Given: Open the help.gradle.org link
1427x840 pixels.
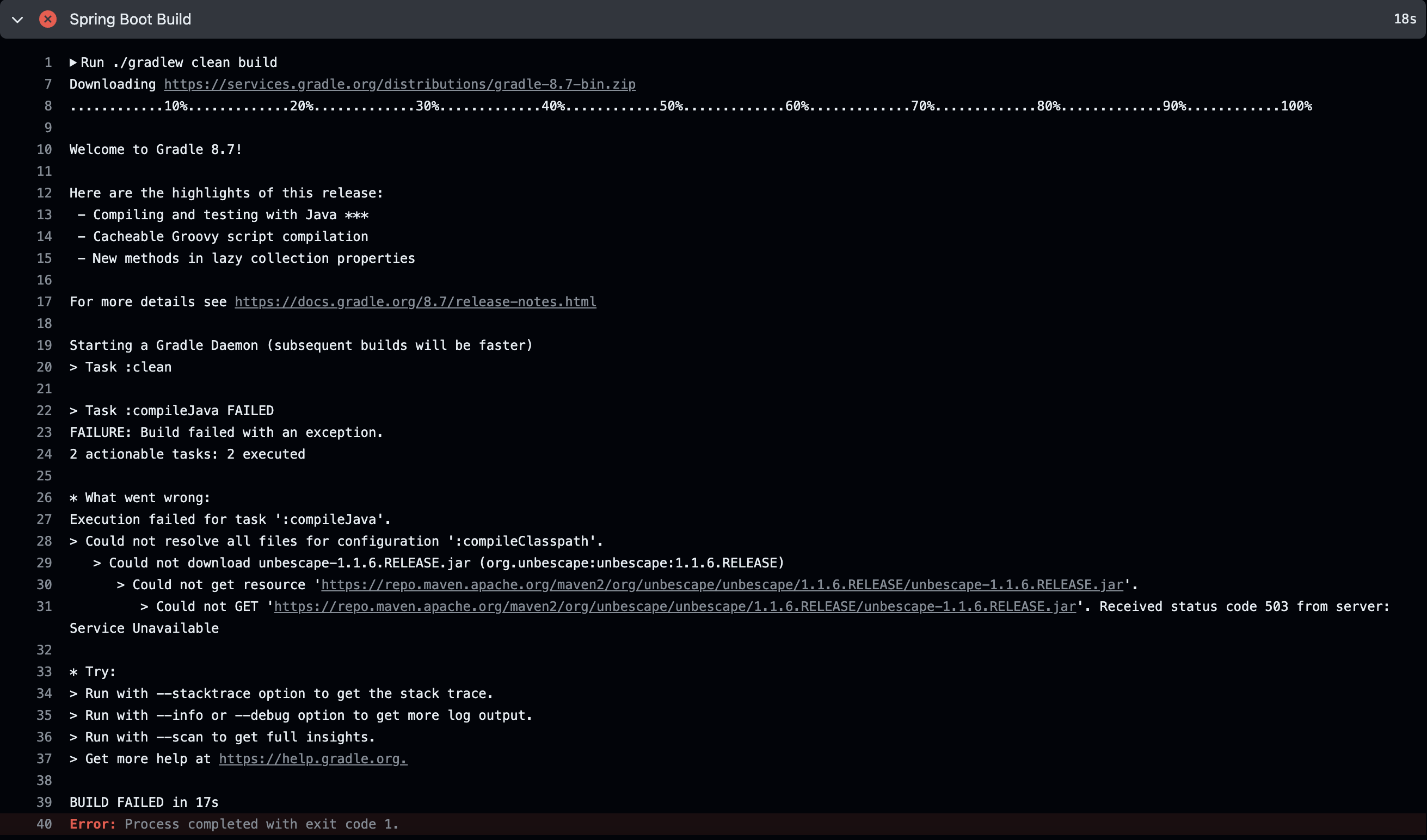Looking at the screenshot, I should [312, 758].
